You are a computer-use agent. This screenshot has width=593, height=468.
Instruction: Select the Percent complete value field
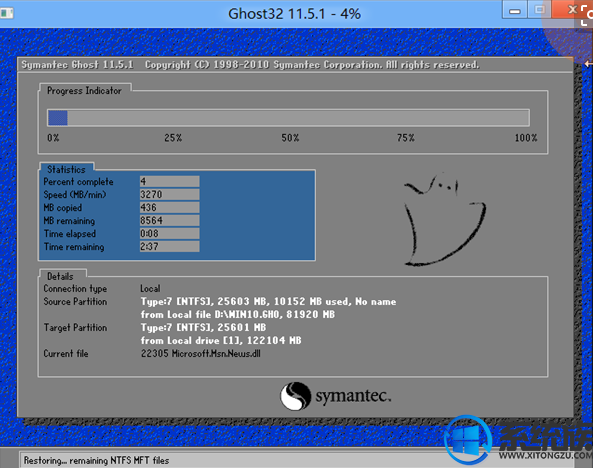coord(169,181)
